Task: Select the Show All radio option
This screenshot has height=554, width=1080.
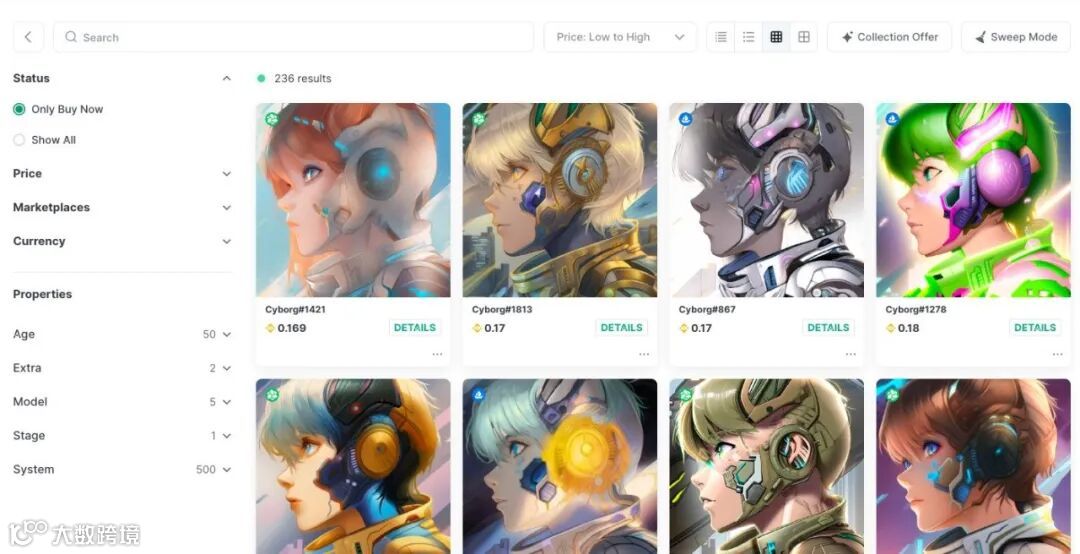Action: [x=44, y=140]
